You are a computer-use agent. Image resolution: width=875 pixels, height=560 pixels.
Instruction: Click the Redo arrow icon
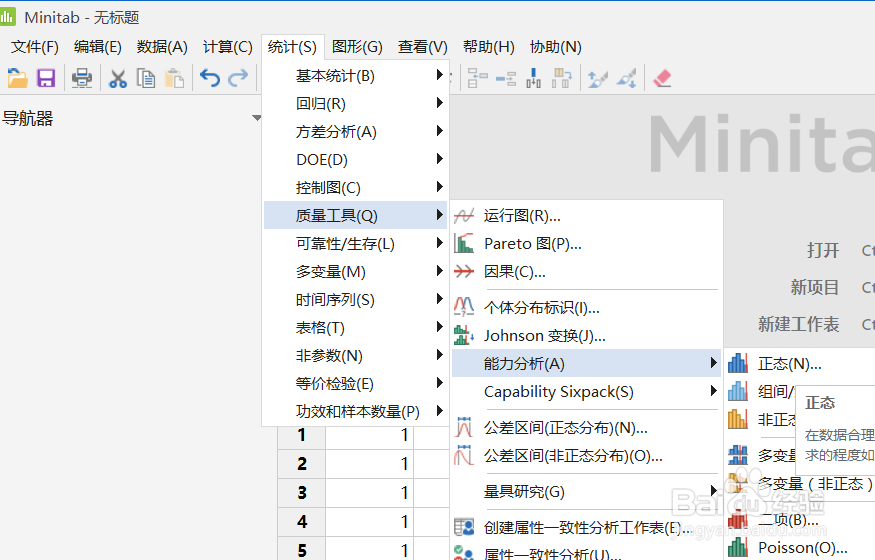pos(238,78)
